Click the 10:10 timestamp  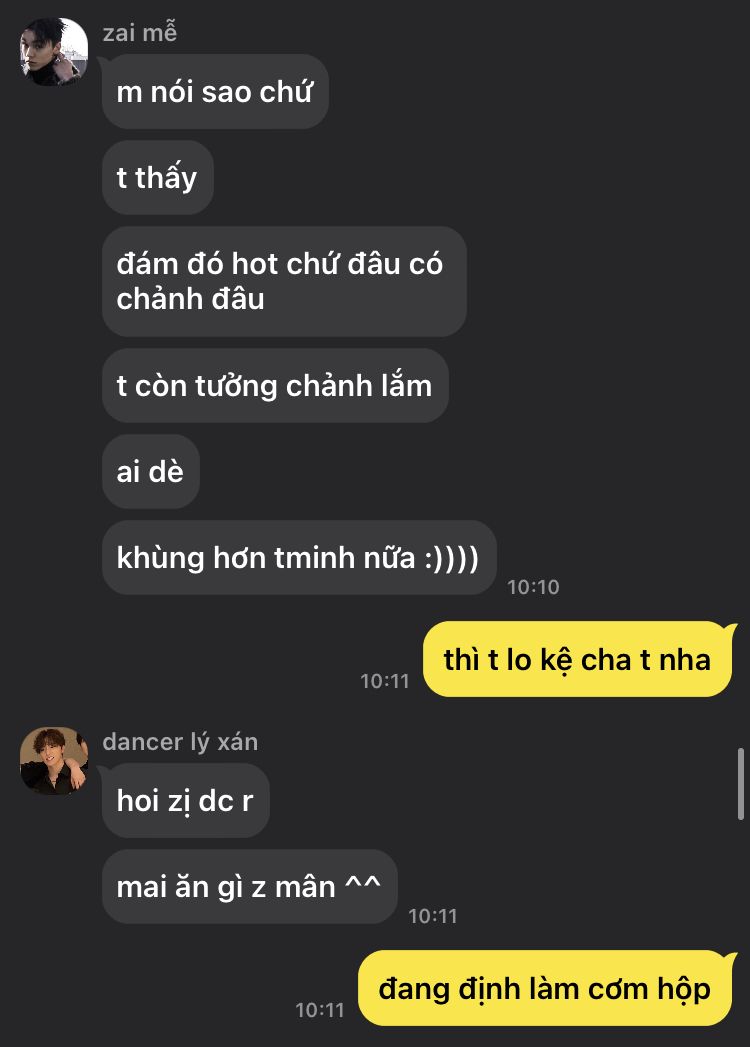[533, 587]
